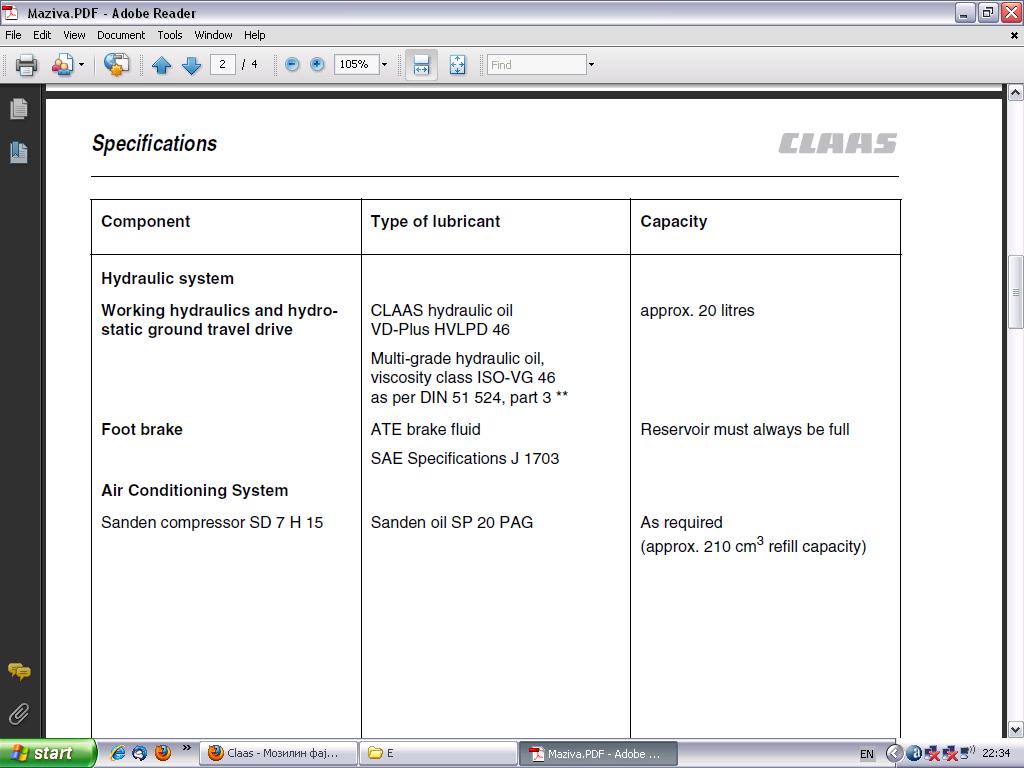Click the Air Conditioning System heading
1024x768 pixels.
[x=195, y=490]
